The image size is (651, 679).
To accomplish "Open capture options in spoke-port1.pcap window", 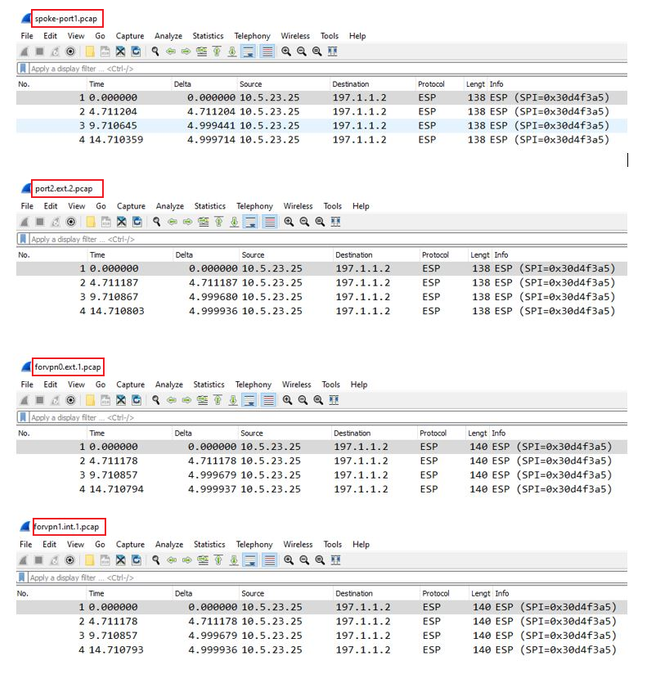I will [x=70, y=52].
